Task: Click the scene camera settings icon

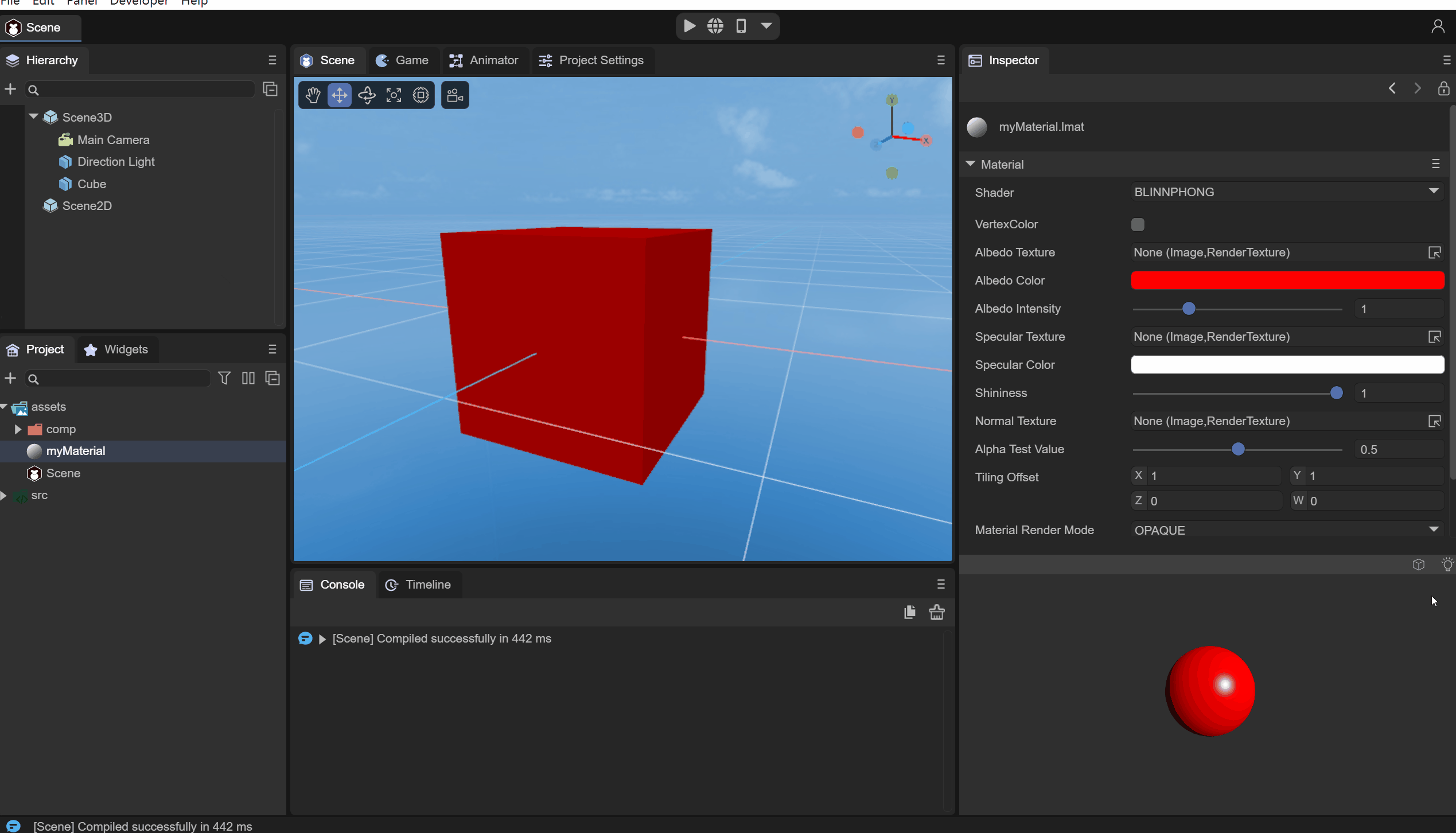Action: tap(455, 95)
